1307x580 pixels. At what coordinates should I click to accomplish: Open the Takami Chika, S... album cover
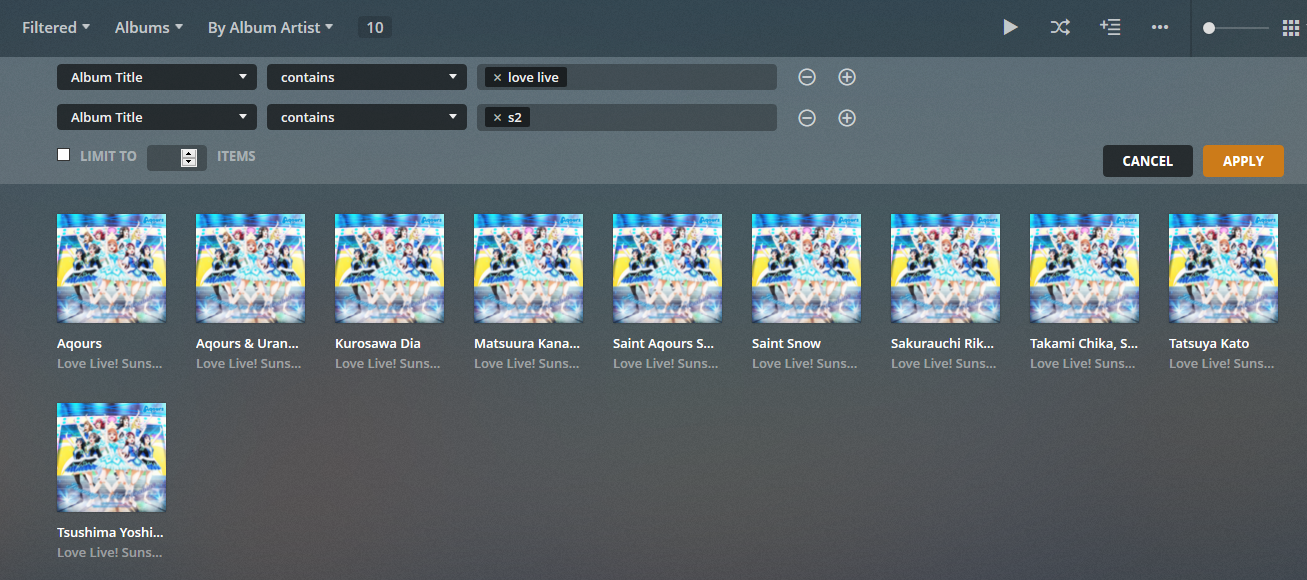pos(1085,268)
